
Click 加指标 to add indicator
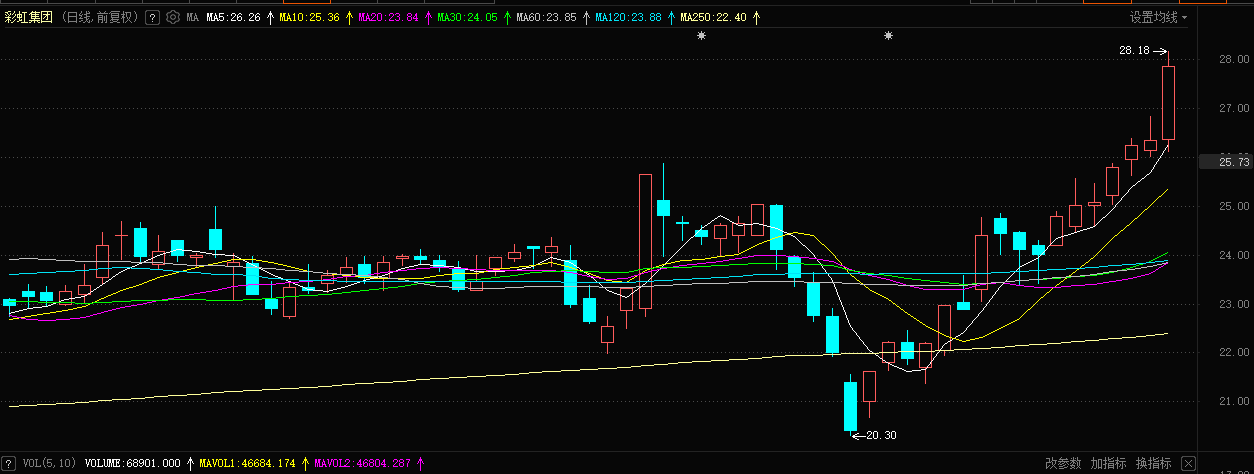click(x=1108, y=464)
